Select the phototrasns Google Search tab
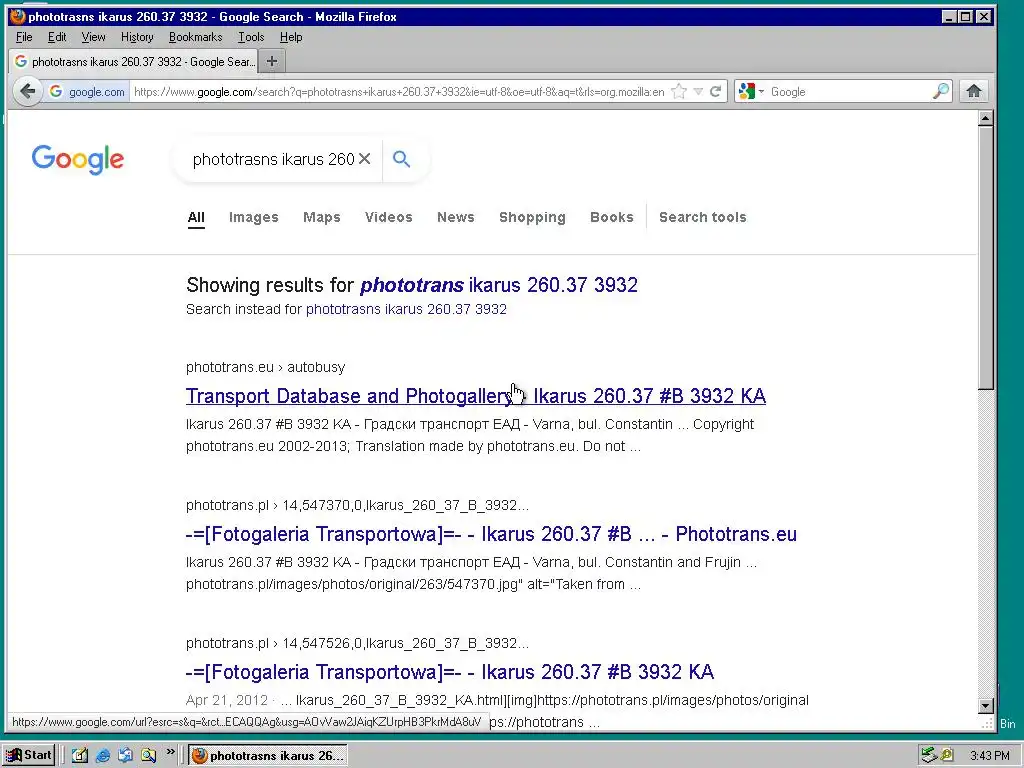The height and width of the screenshot is (768, 1024). (134, 61)
